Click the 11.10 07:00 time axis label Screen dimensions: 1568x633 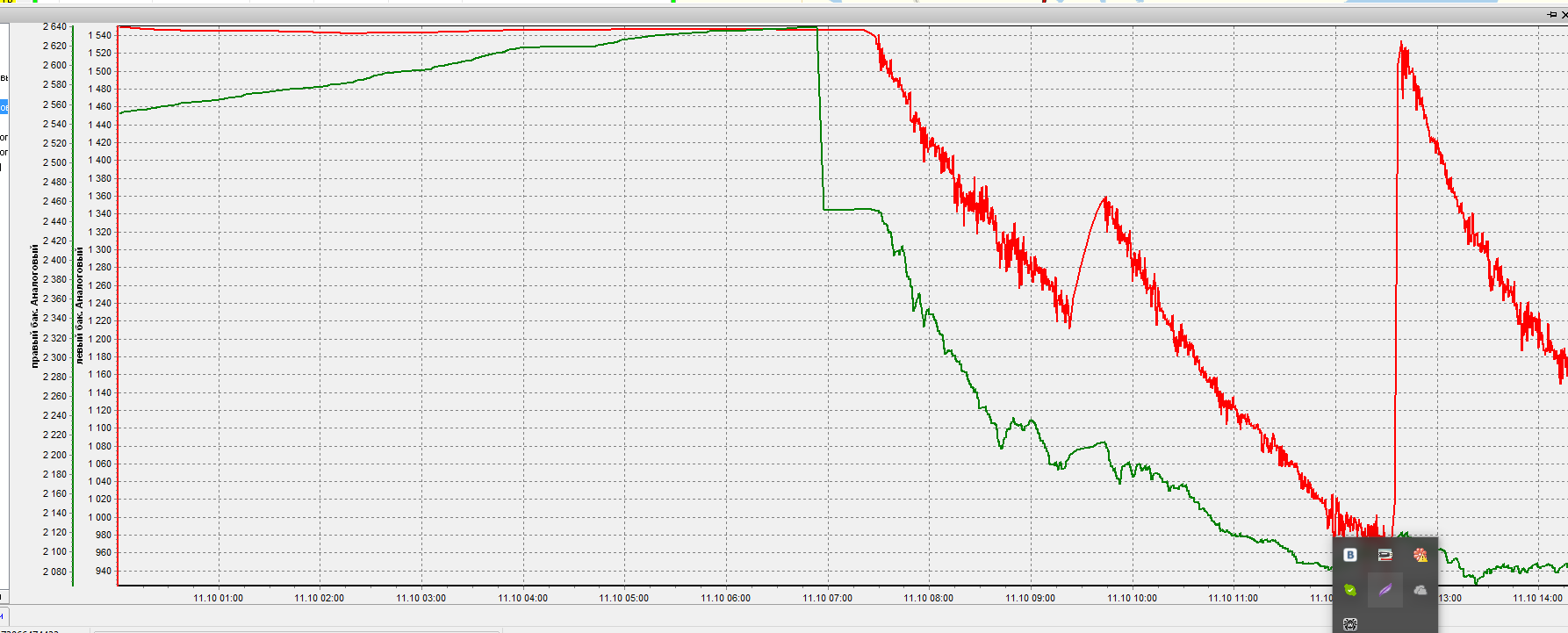point(827,598)
